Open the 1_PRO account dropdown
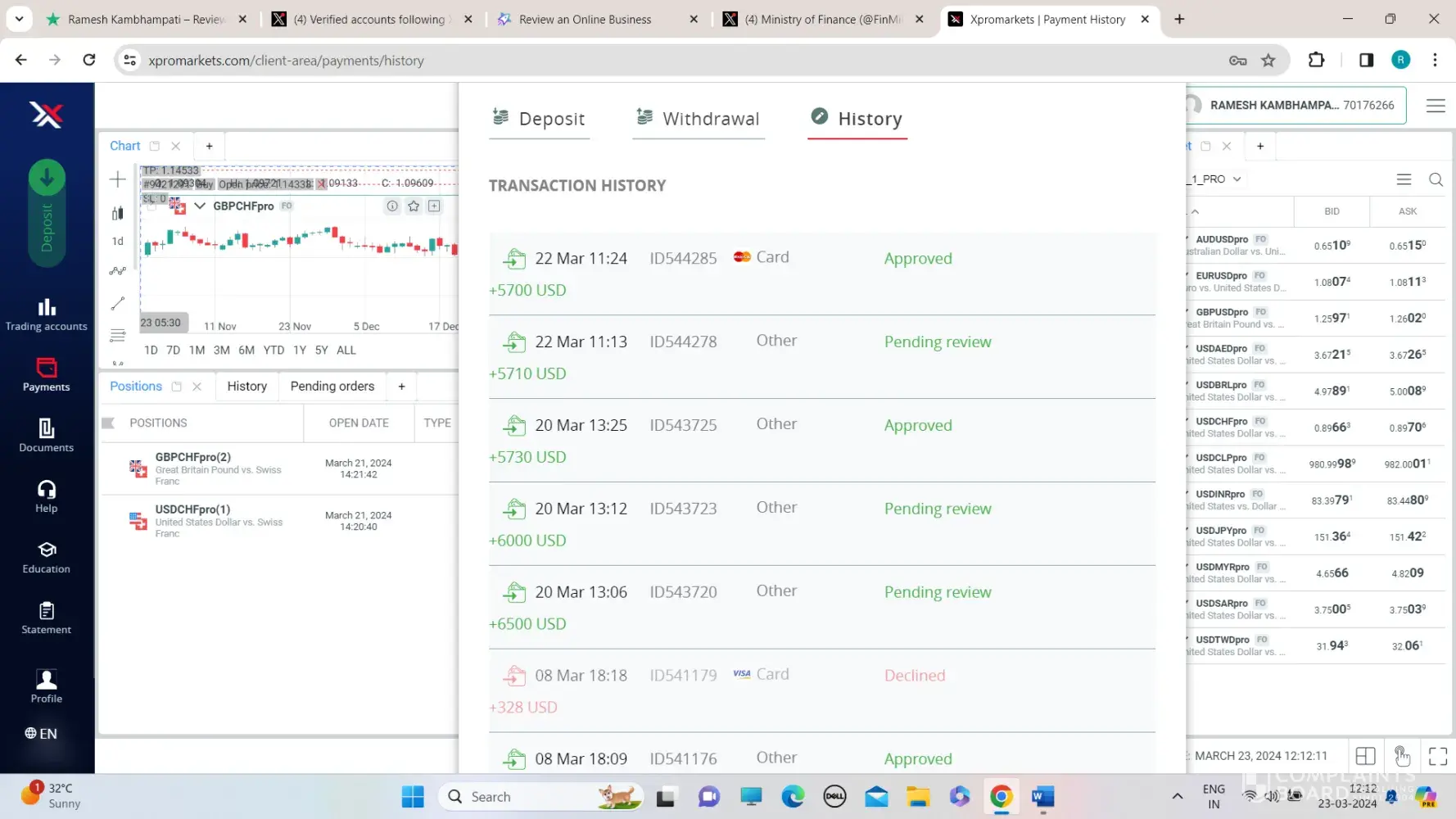1456x819 pixels. [x=1218, y=179]
